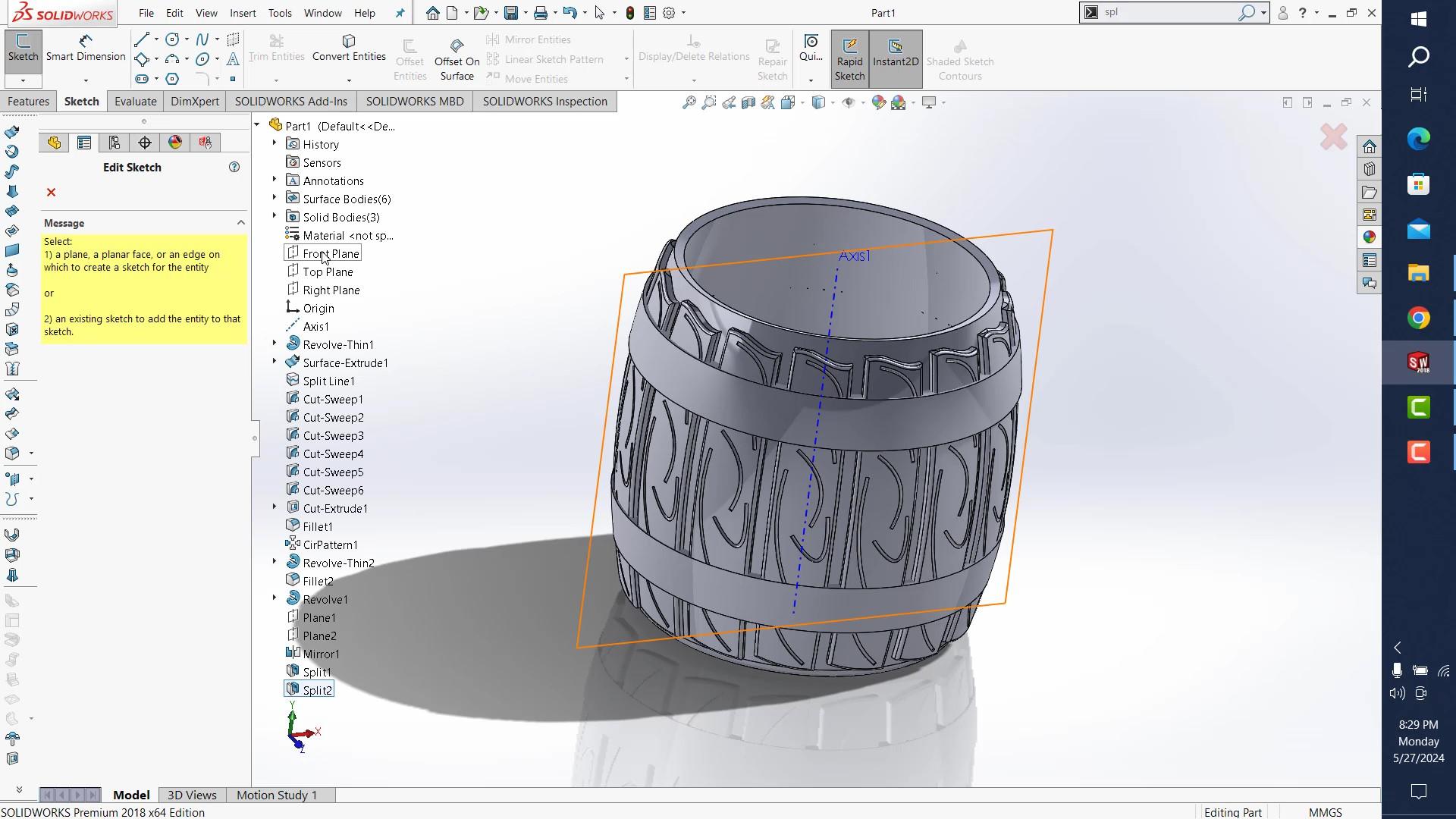Open the Sketch button dropdown arrow
The image size is (1456, 819).
point(23,80)
